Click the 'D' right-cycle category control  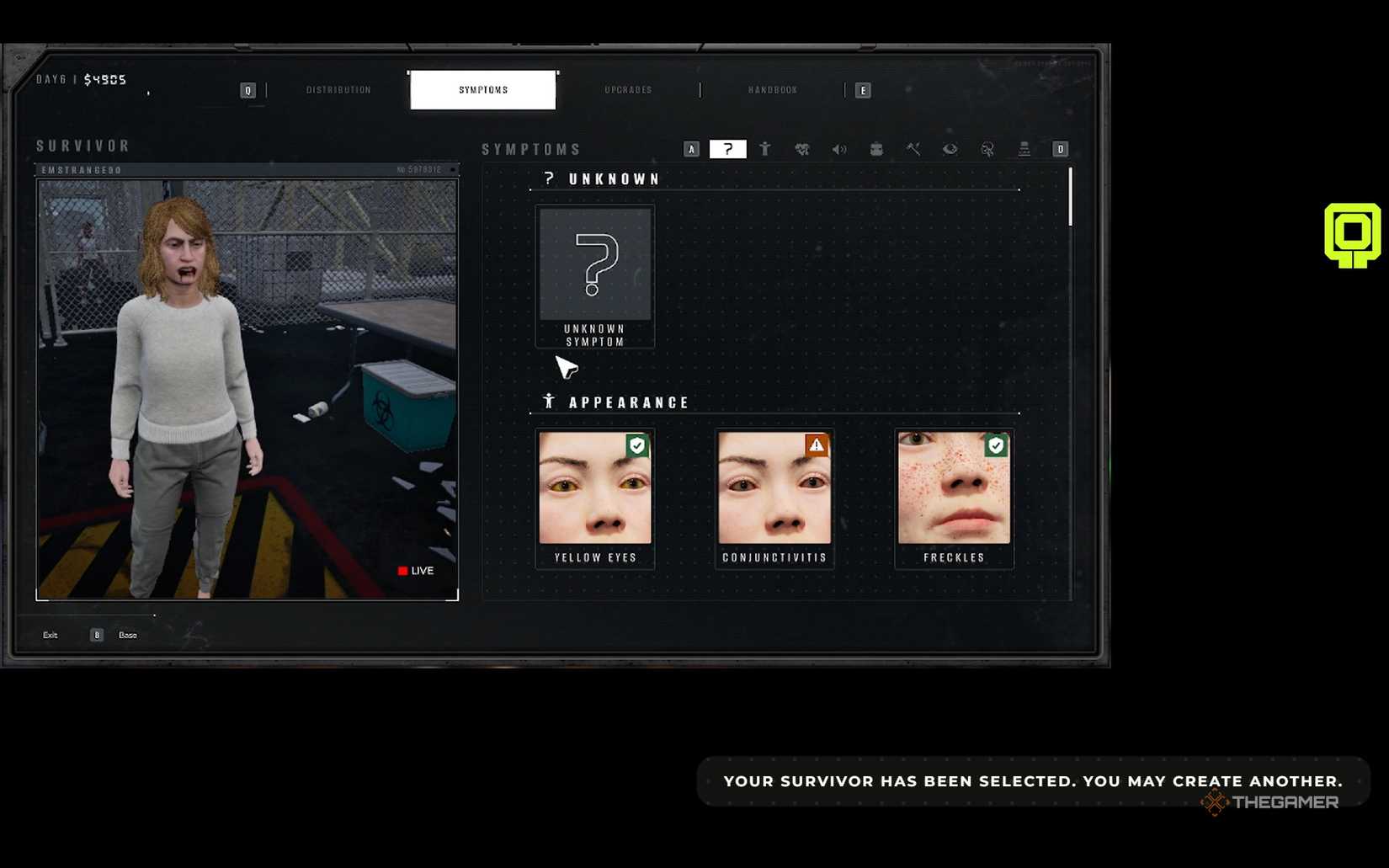[x=1060, y=149]
